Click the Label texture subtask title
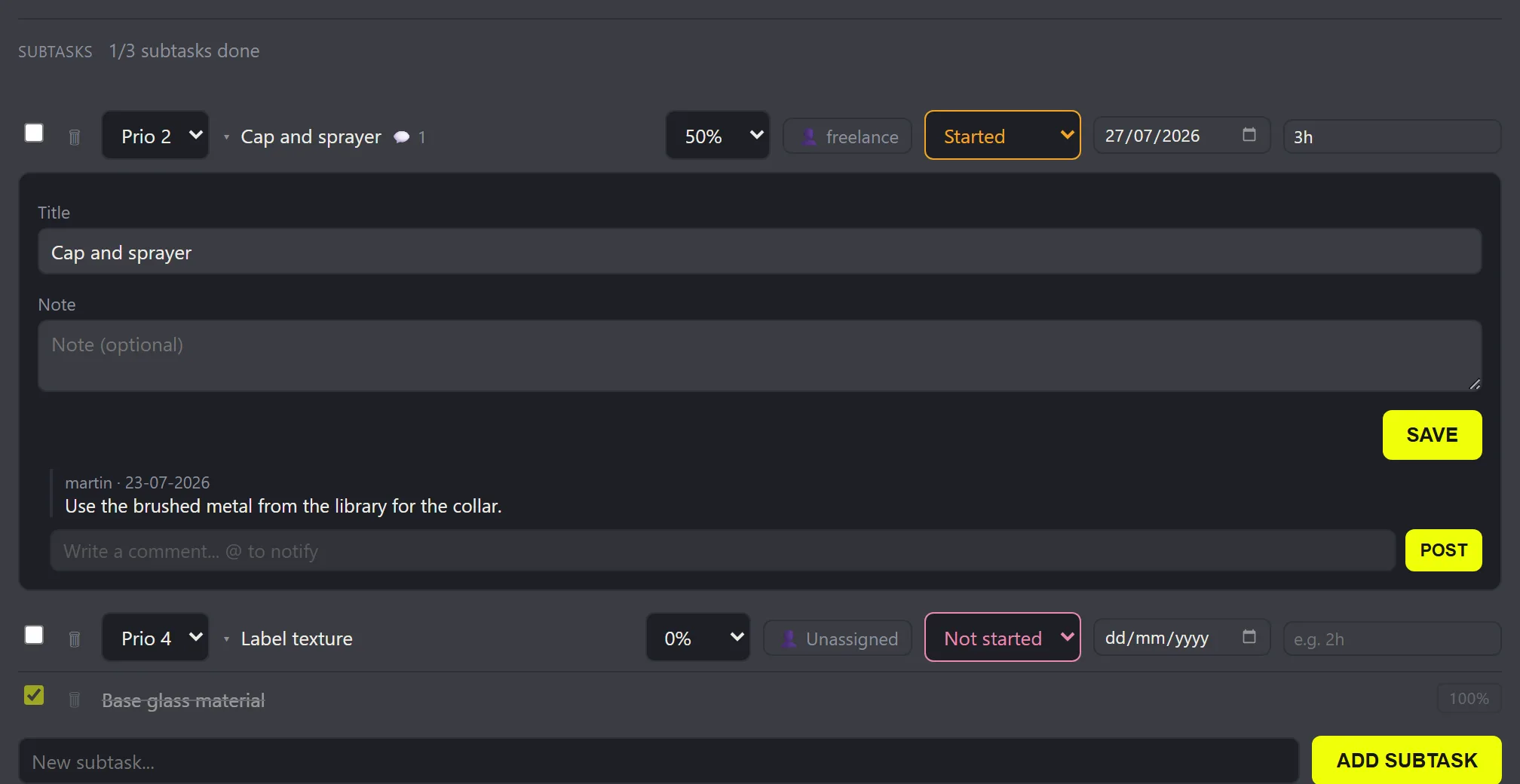 tap(296, 639)
